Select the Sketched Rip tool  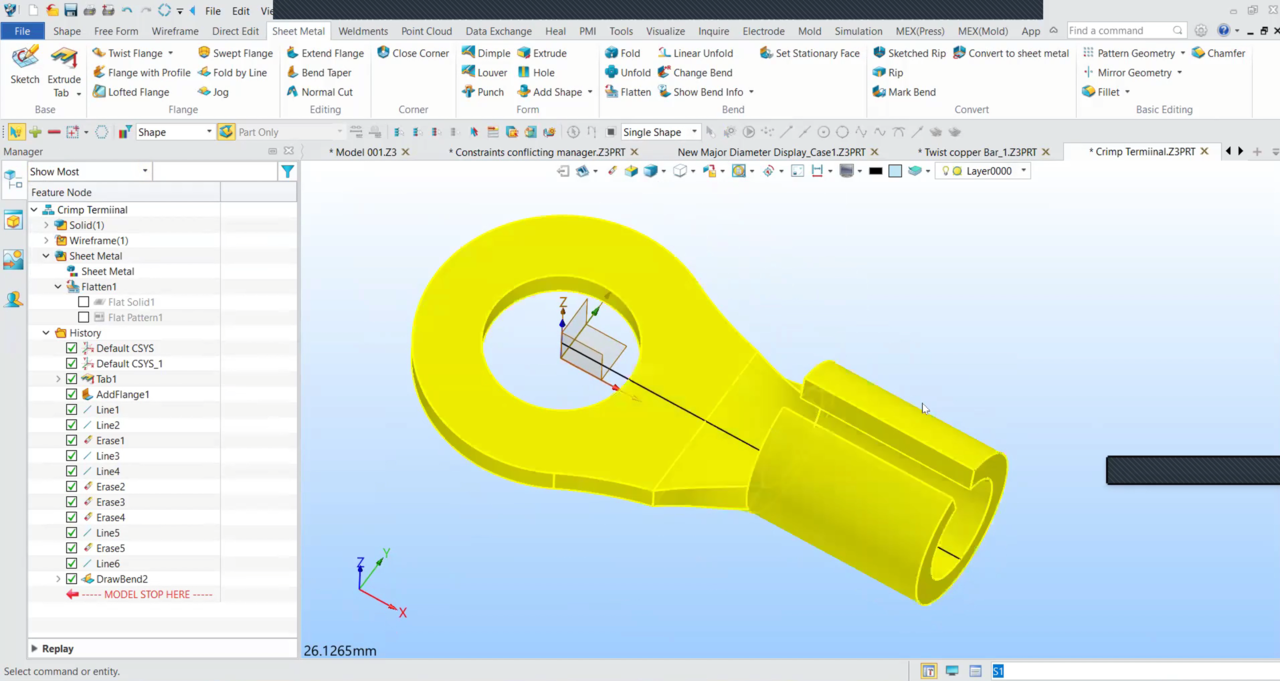909,53
